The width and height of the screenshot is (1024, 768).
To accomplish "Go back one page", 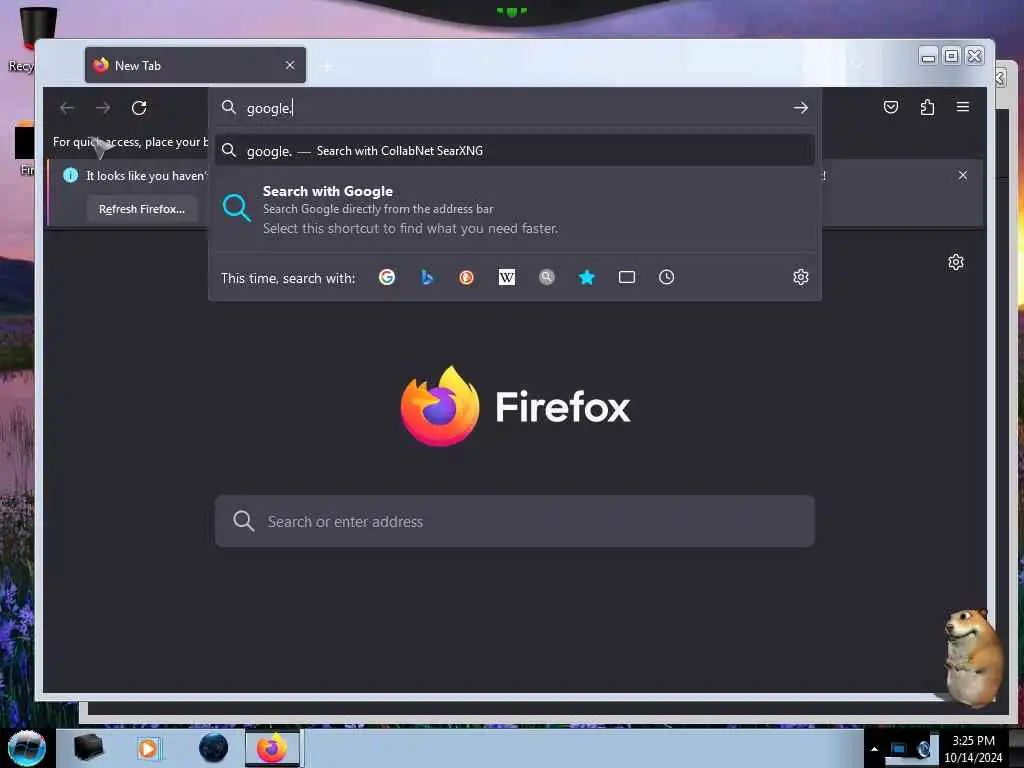I will click(67, 108).
